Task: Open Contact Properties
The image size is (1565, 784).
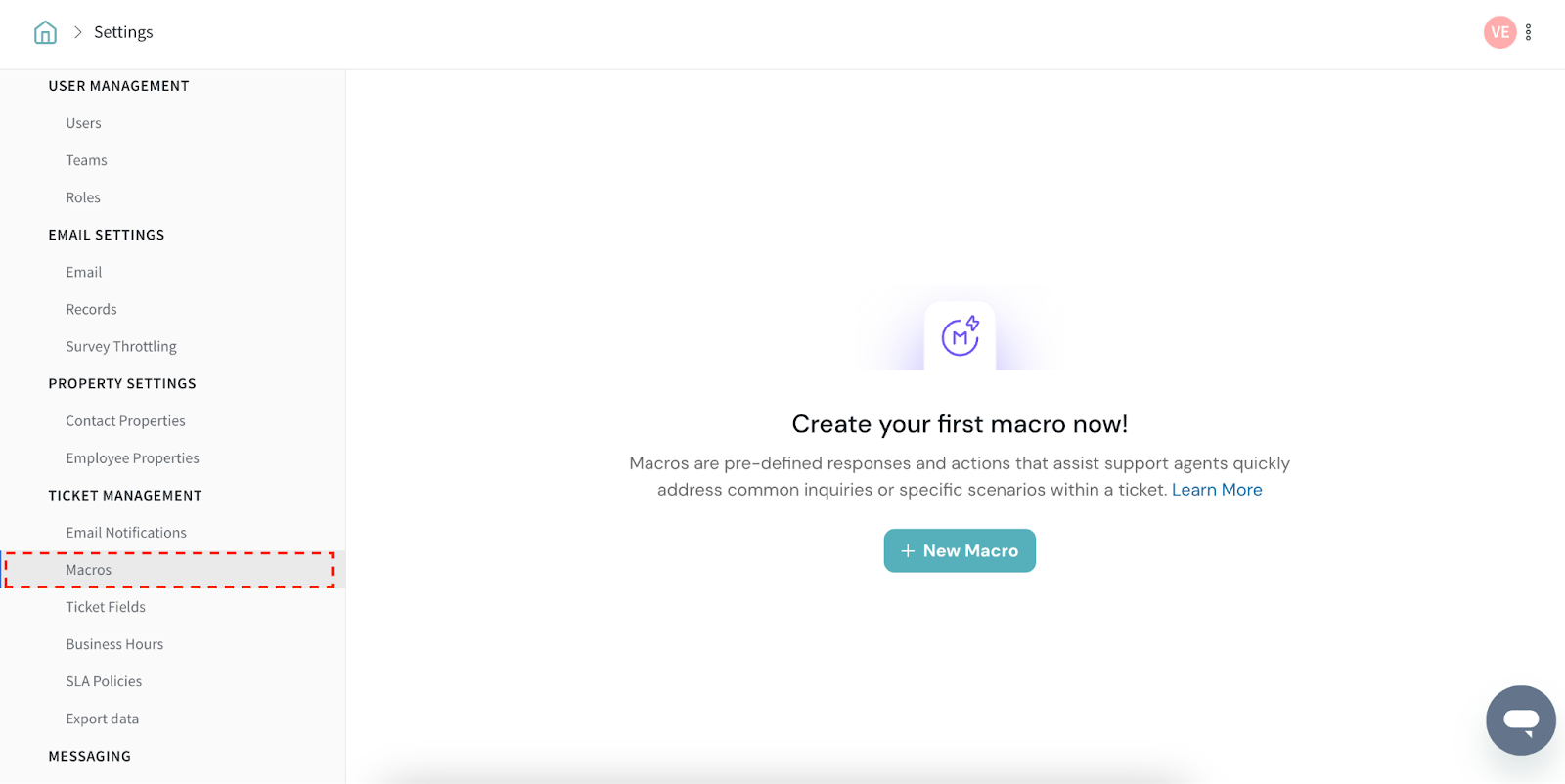Action: pos(125,421)
